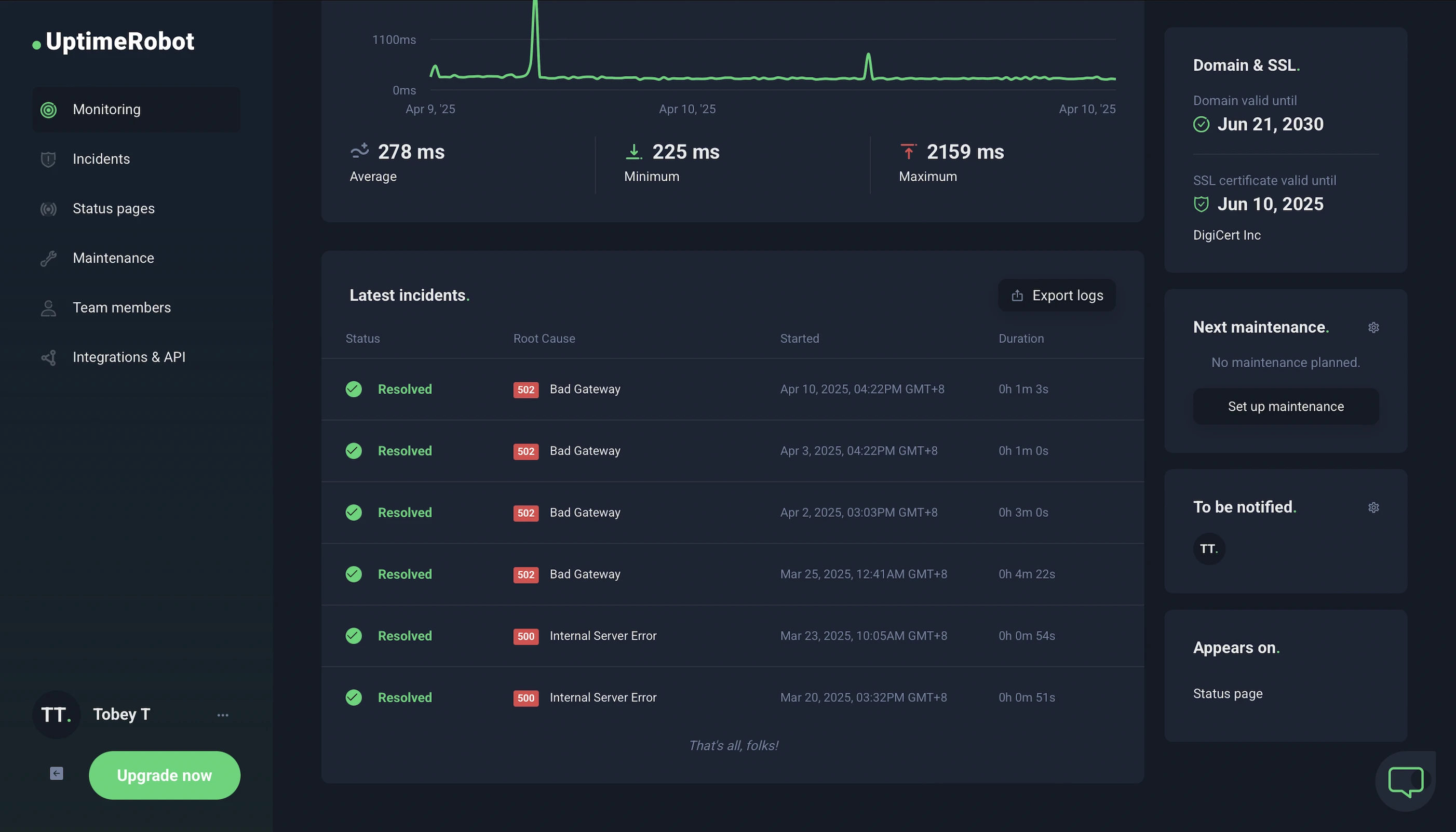Open the Status page link under Appears on
Image resolution: width=1456 pixels, height=832 pixels.
[1228, 694]
